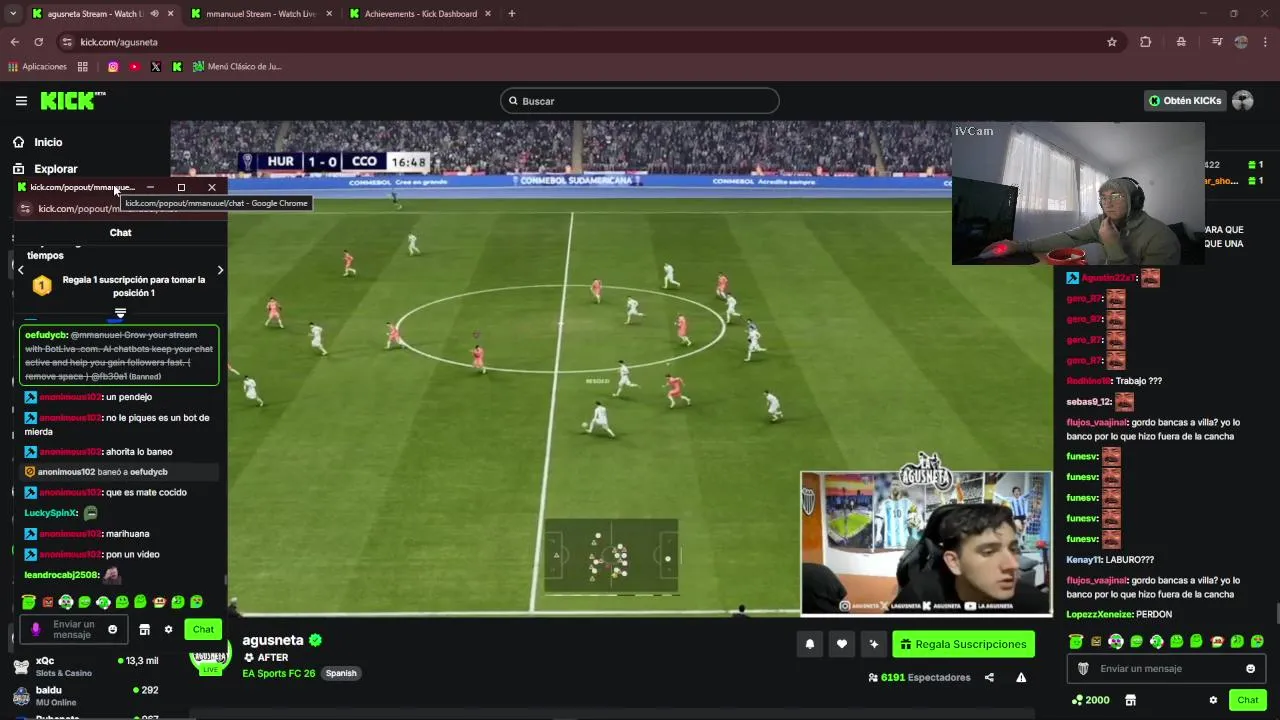Image resolution: width=1280 pixels, height=720 pixels.
Task: Open emoji picker in popout chat input
Action: (112, 630)
